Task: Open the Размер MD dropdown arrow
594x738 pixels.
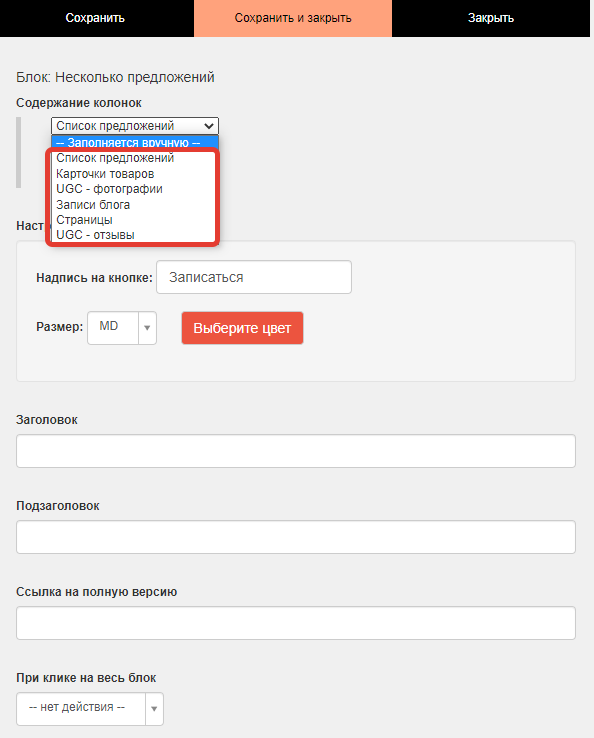Action: (x=147, y=328)
